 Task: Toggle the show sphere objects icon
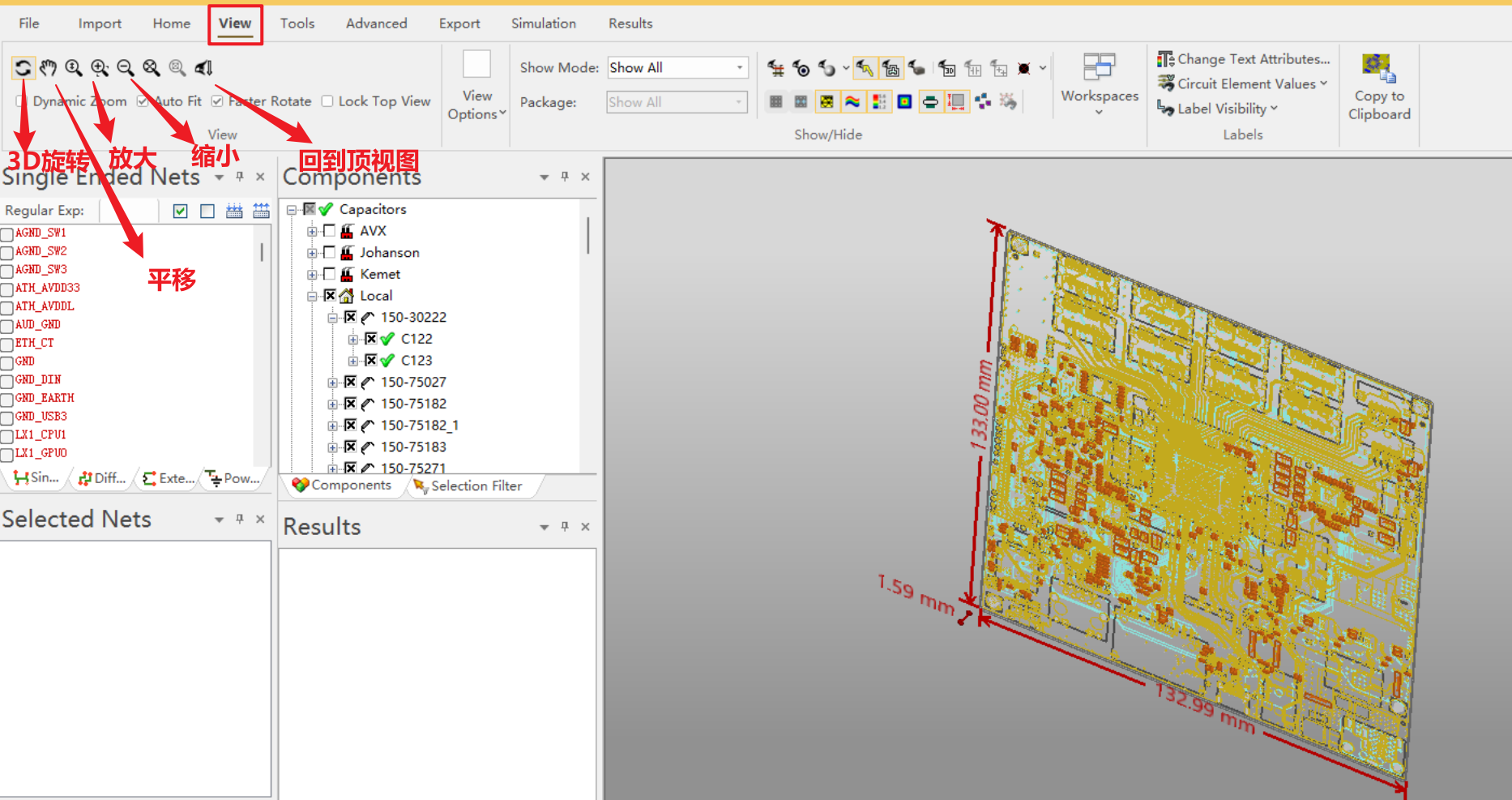tap(826, 68)
